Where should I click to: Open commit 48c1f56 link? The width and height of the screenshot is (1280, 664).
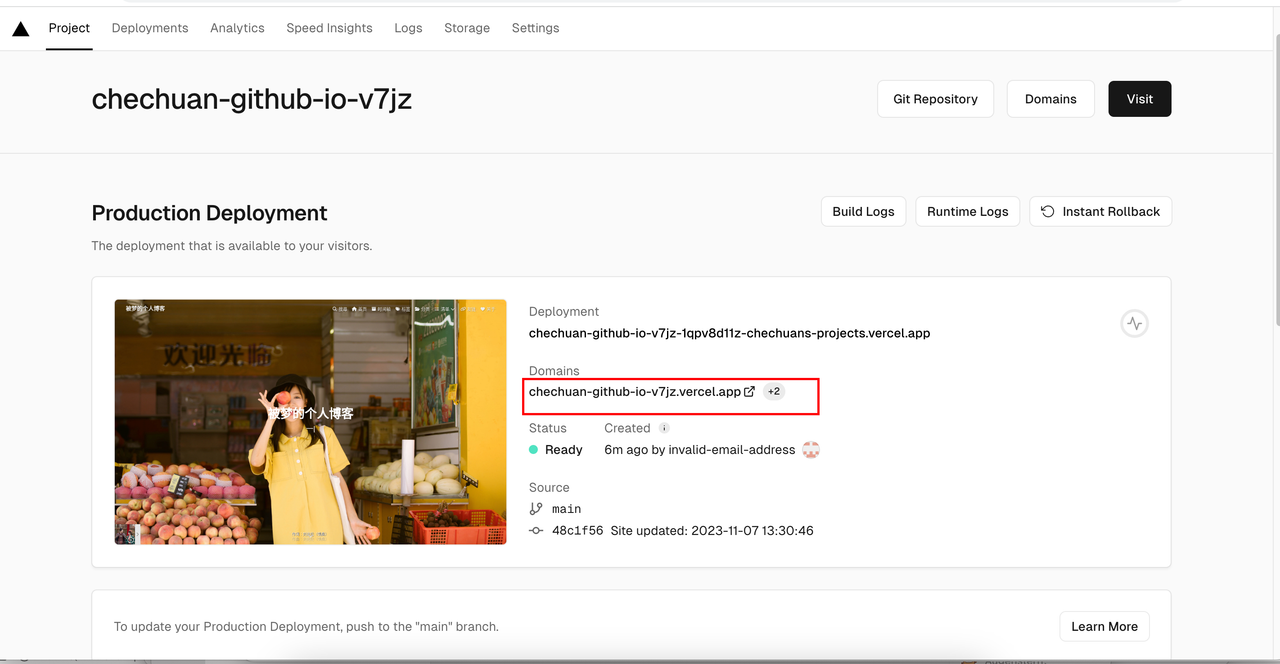pyautogui.click(x=578, y=531)
